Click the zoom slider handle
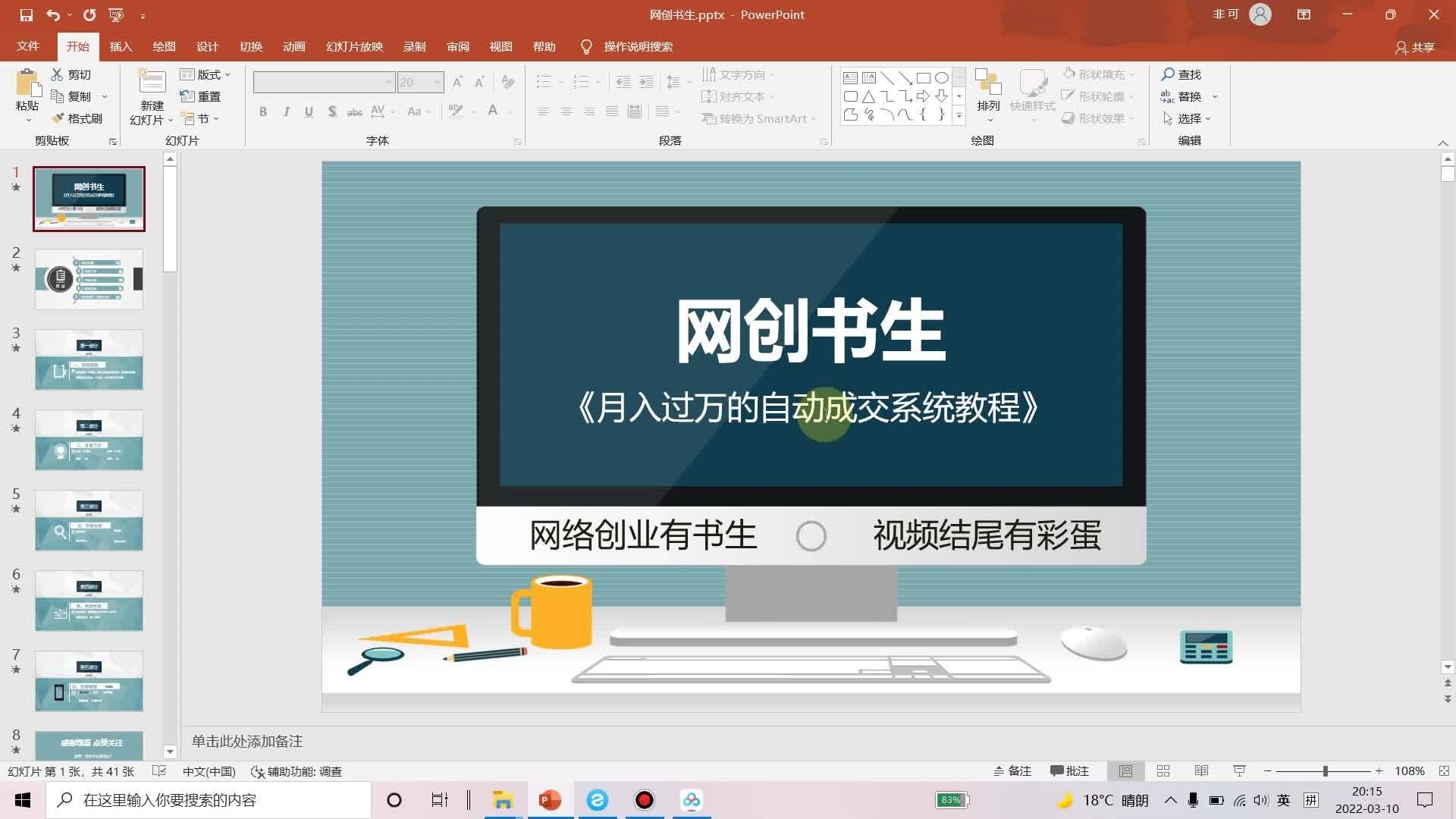Screen dimensions: 1456x819 pyautogui.click(x=1325, y=770)
